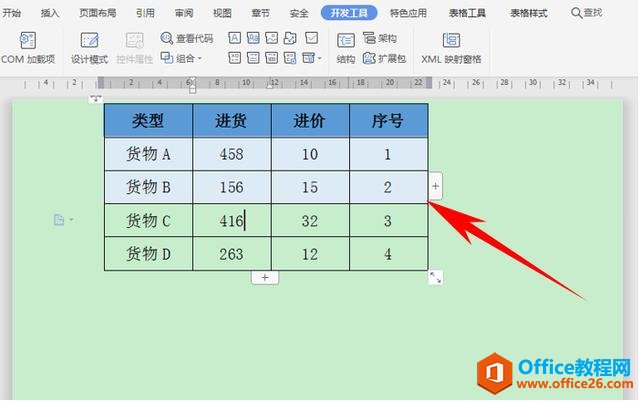The height and width of the screenshot is (401, 640).
Task: Open the page margin document icon dropdown
Action: [63, 220]
